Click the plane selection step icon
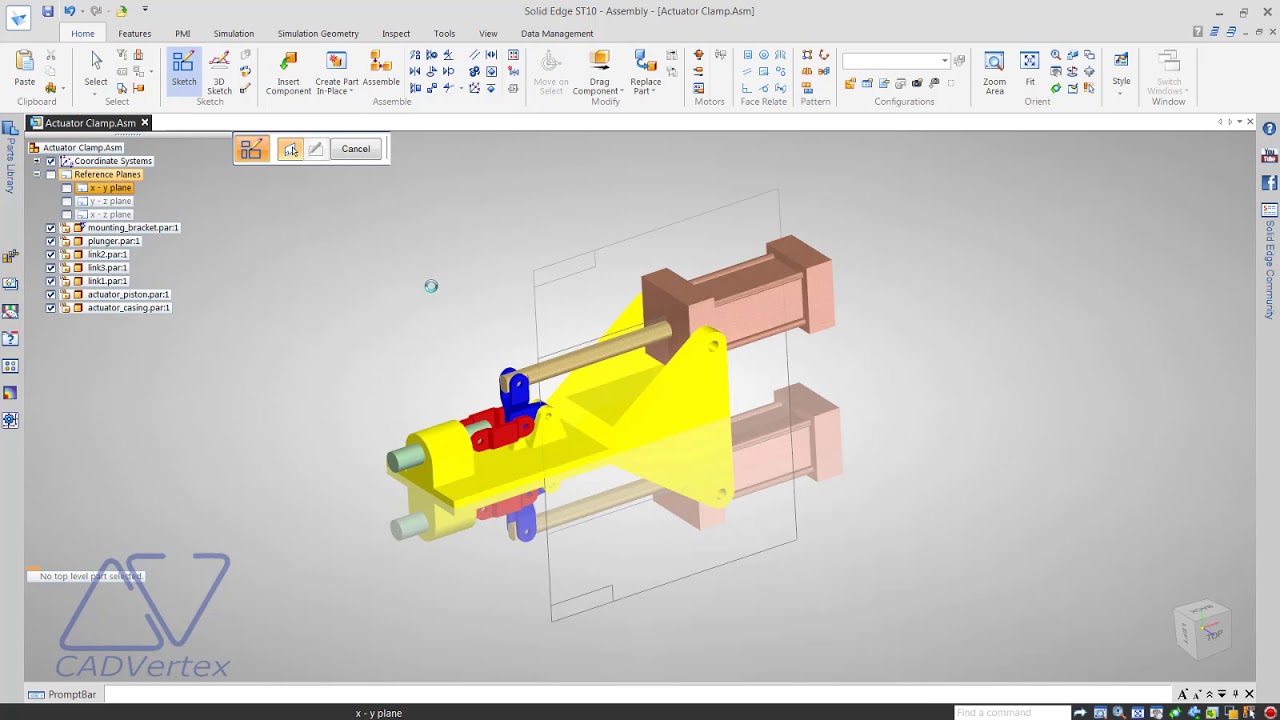1280x720 pixels. pyautogui.click(x=290, y=149)
